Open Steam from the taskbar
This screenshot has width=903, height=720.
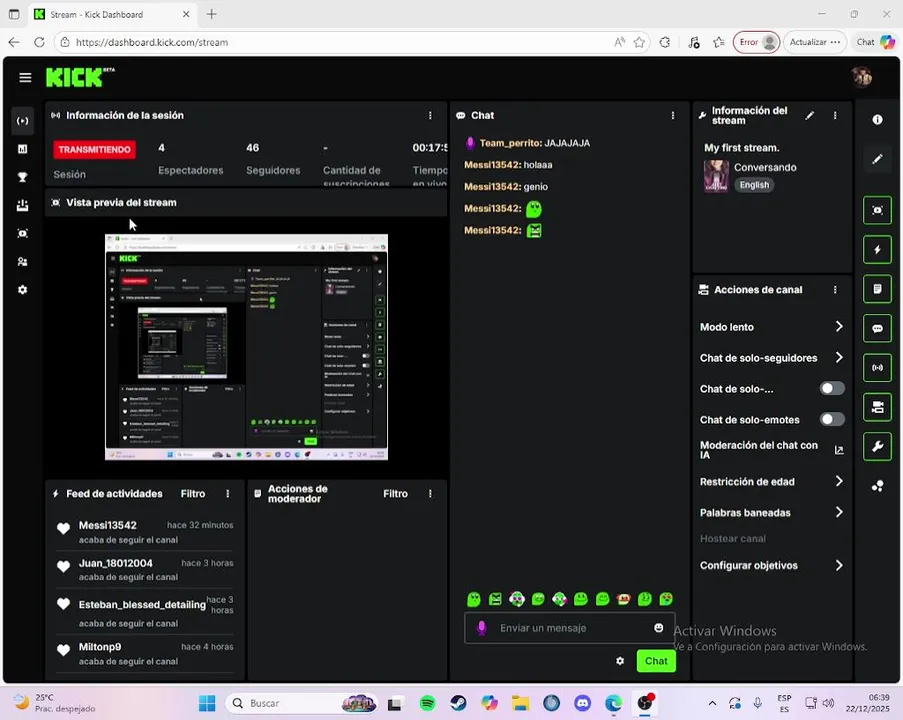tap(458, 703)
